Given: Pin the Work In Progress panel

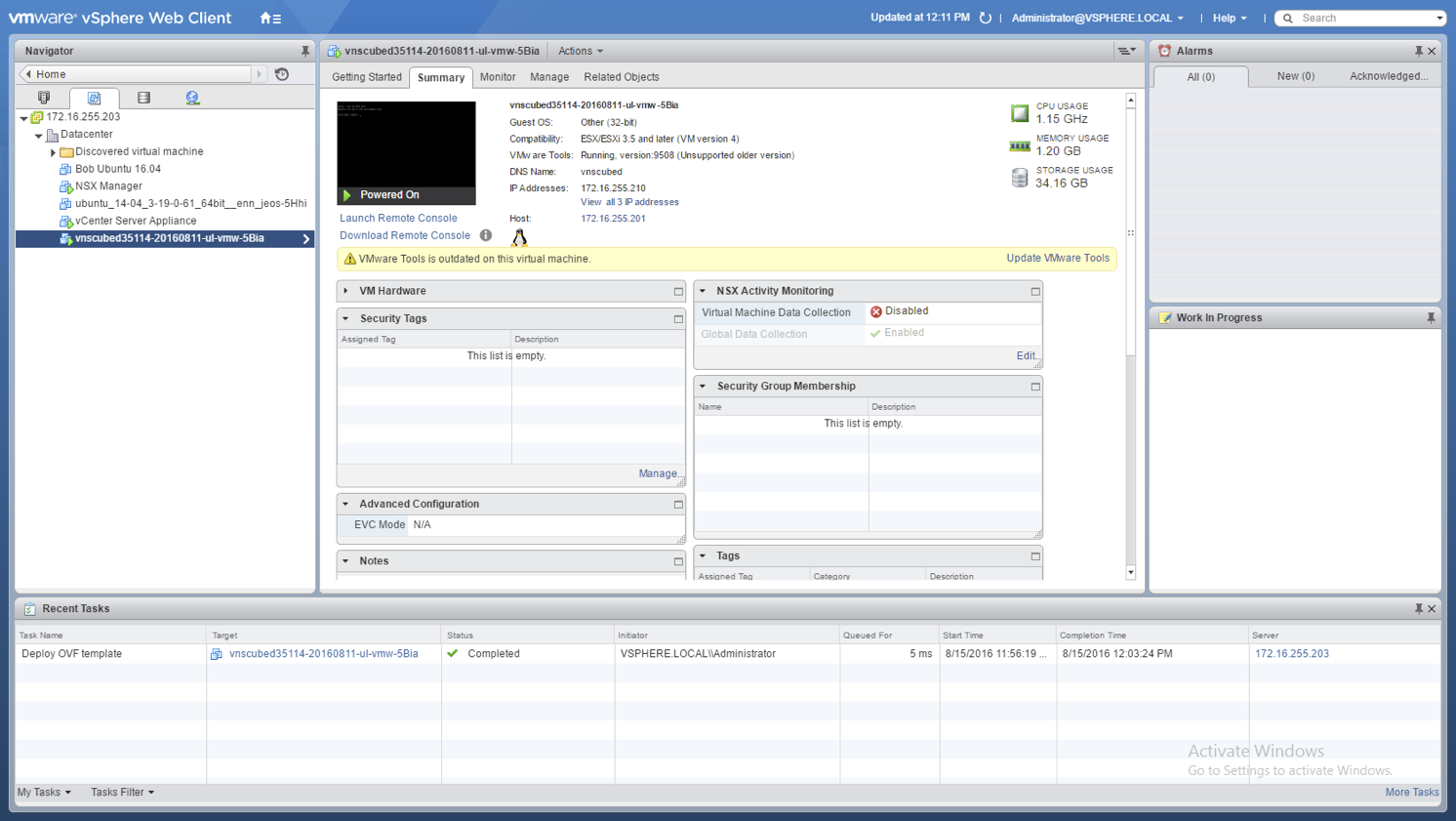Looking at the screenshot, I should pyautogui.click(x=1431, y=318).
